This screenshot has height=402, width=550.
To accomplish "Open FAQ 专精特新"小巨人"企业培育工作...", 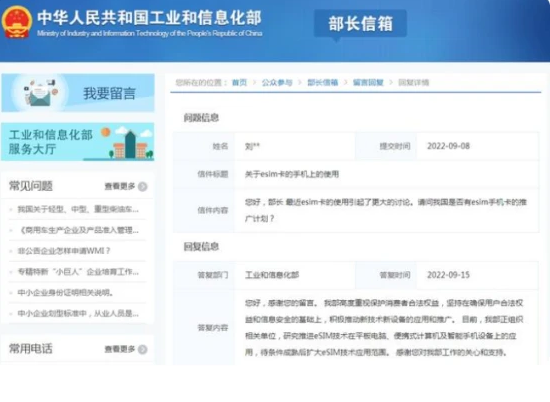I will [78, 272].
